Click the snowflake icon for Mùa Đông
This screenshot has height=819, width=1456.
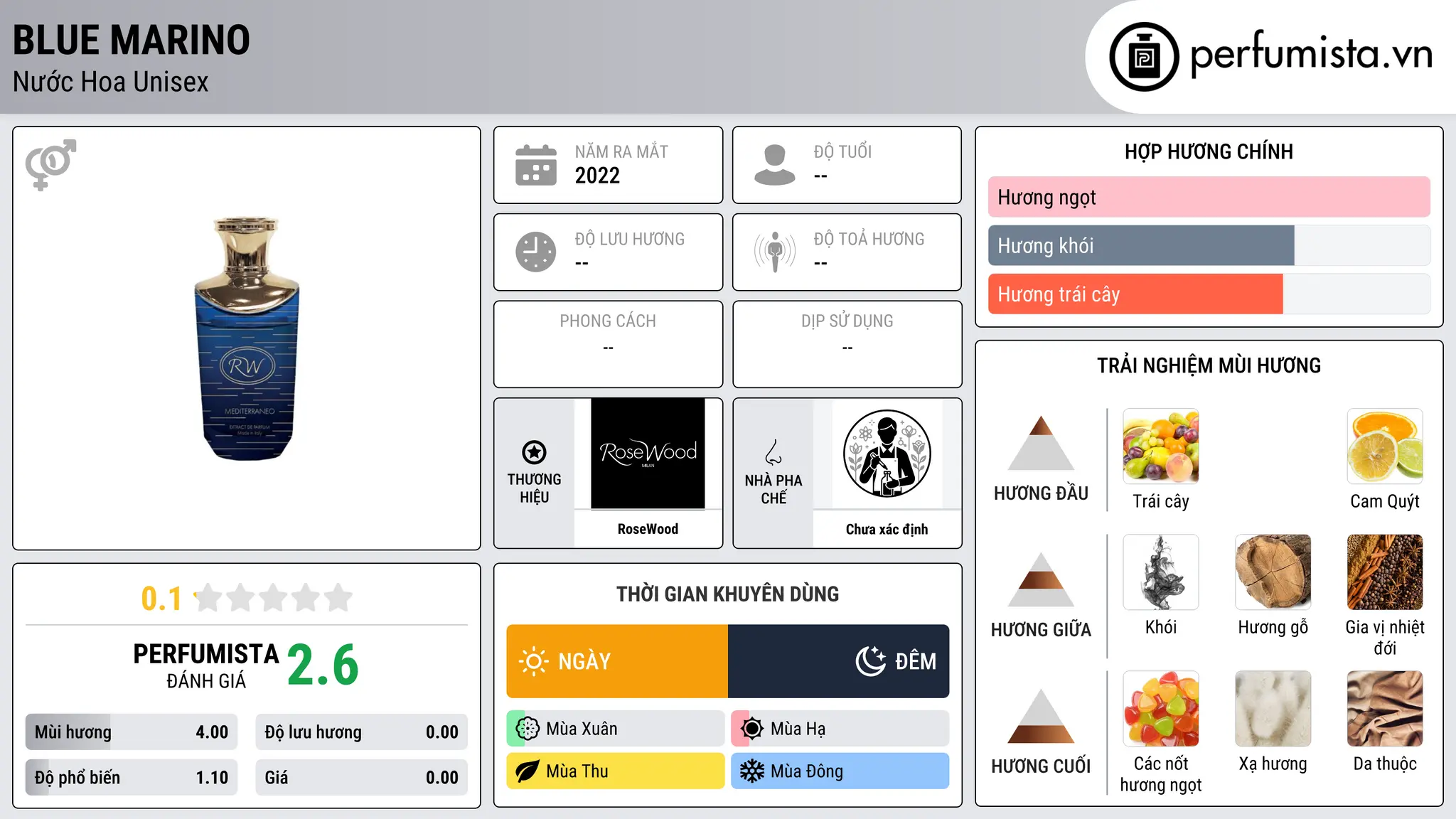point(752,771)
